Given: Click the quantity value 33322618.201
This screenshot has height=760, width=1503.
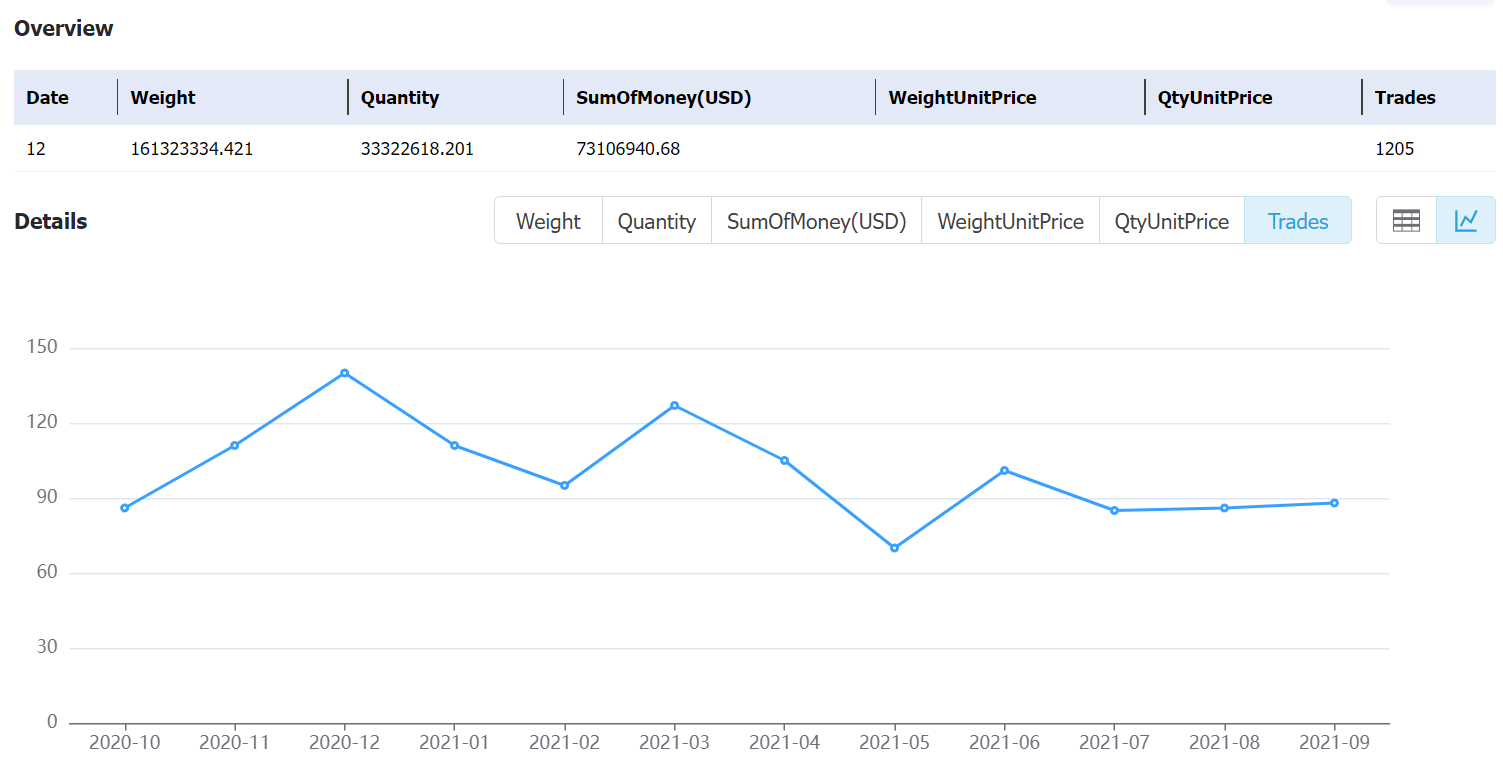Looking at the screenshot, I should pyautogui.click(x=417, y=149).
